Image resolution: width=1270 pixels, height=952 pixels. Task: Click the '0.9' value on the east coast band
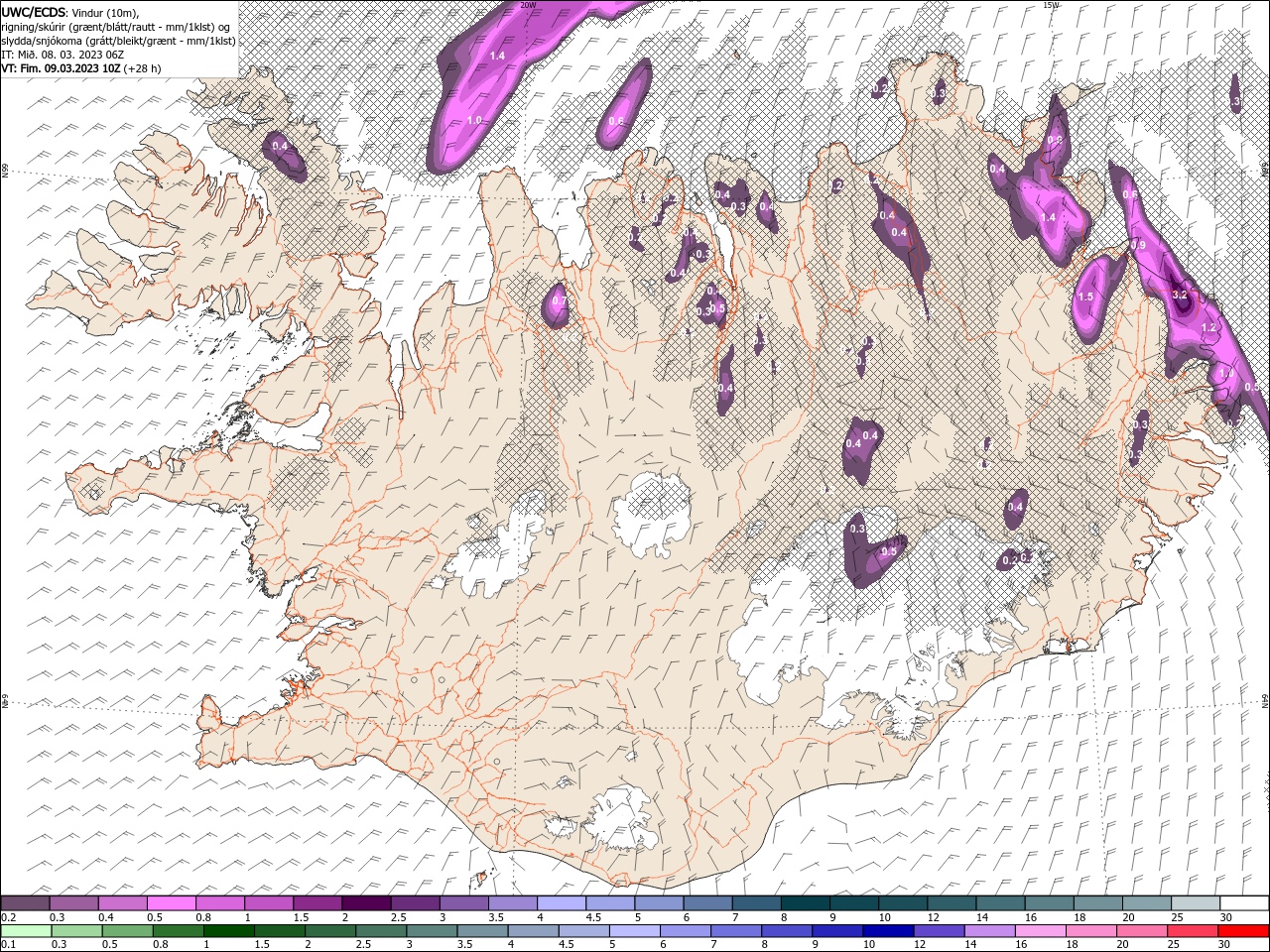tap(1139, 245)
